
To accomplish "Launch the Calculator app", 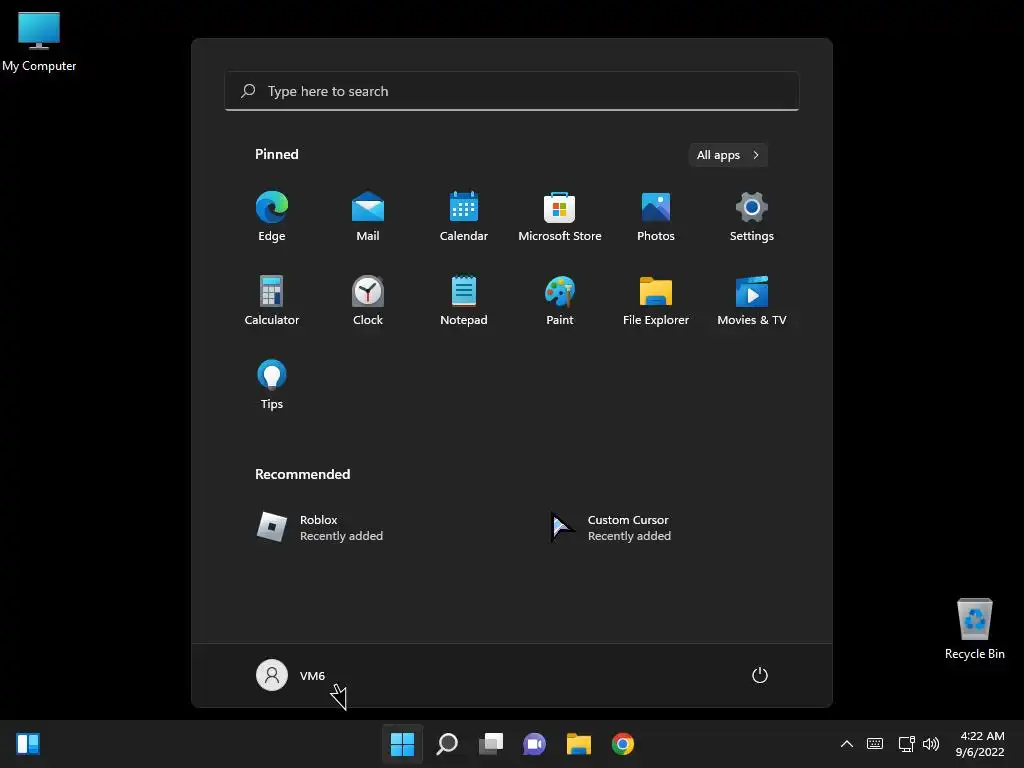I will click(x=272, y=300).
